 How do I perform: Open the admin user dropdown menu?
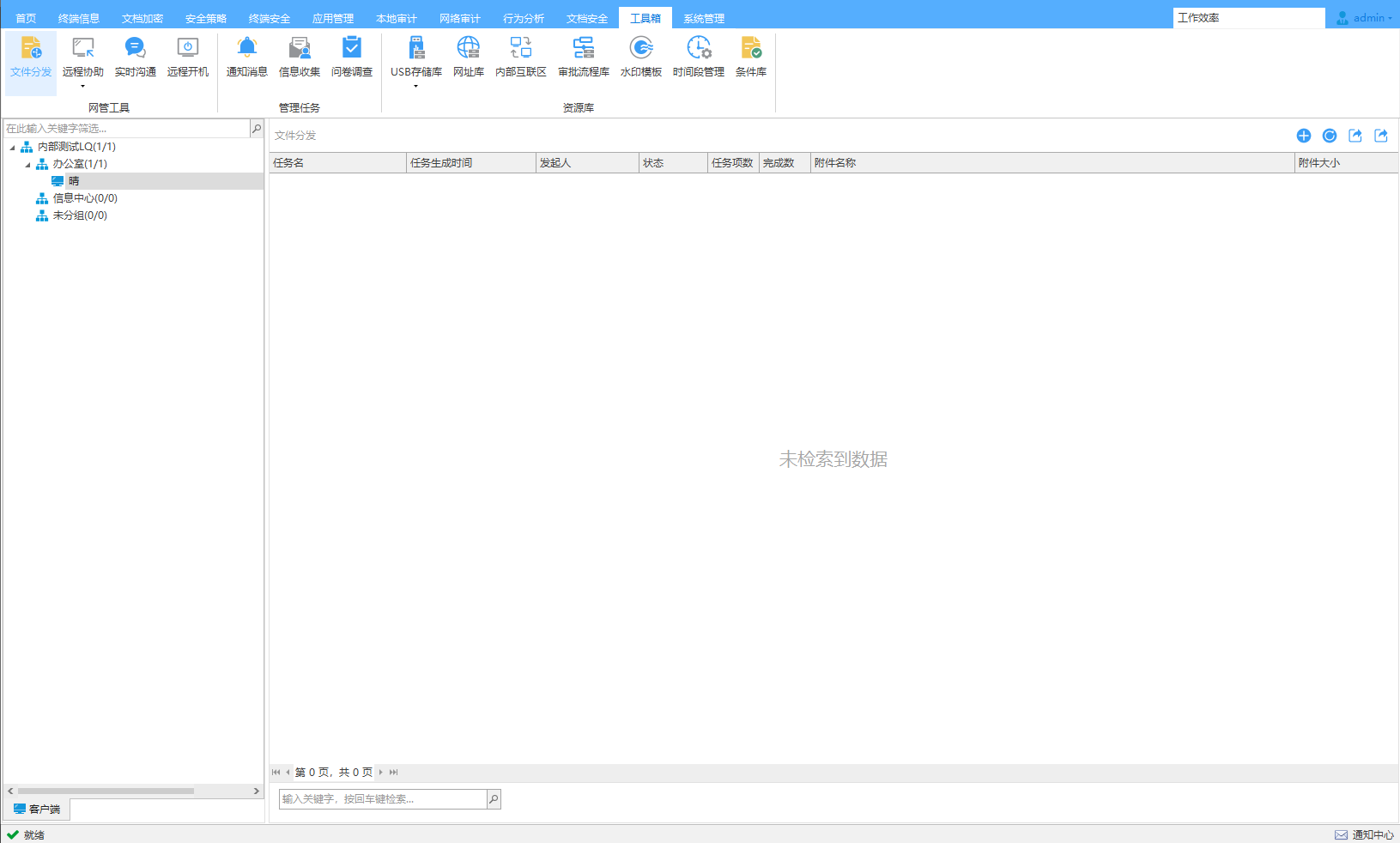[x=1365, y=18]
